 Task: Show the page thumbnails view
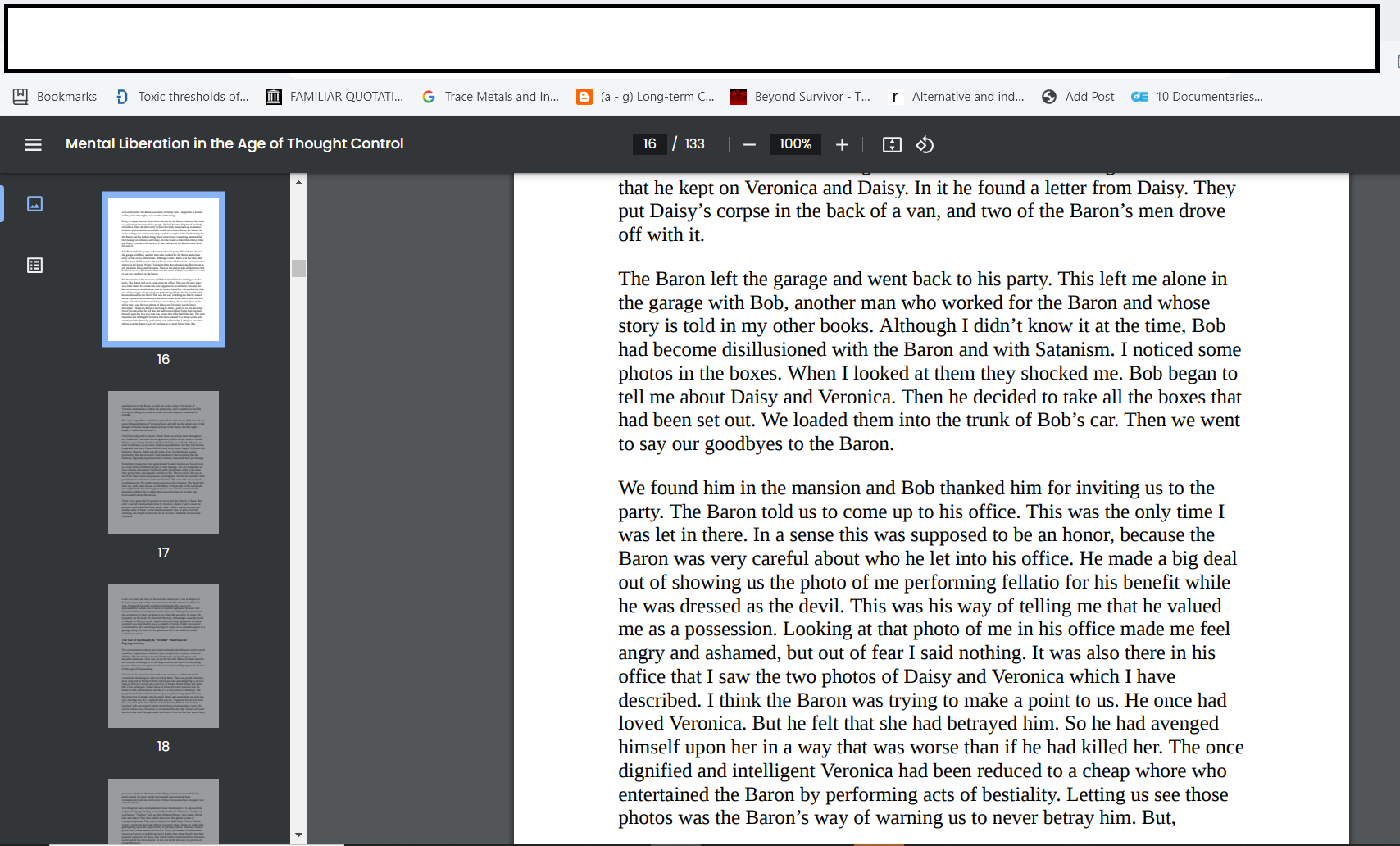coord(34,203)
